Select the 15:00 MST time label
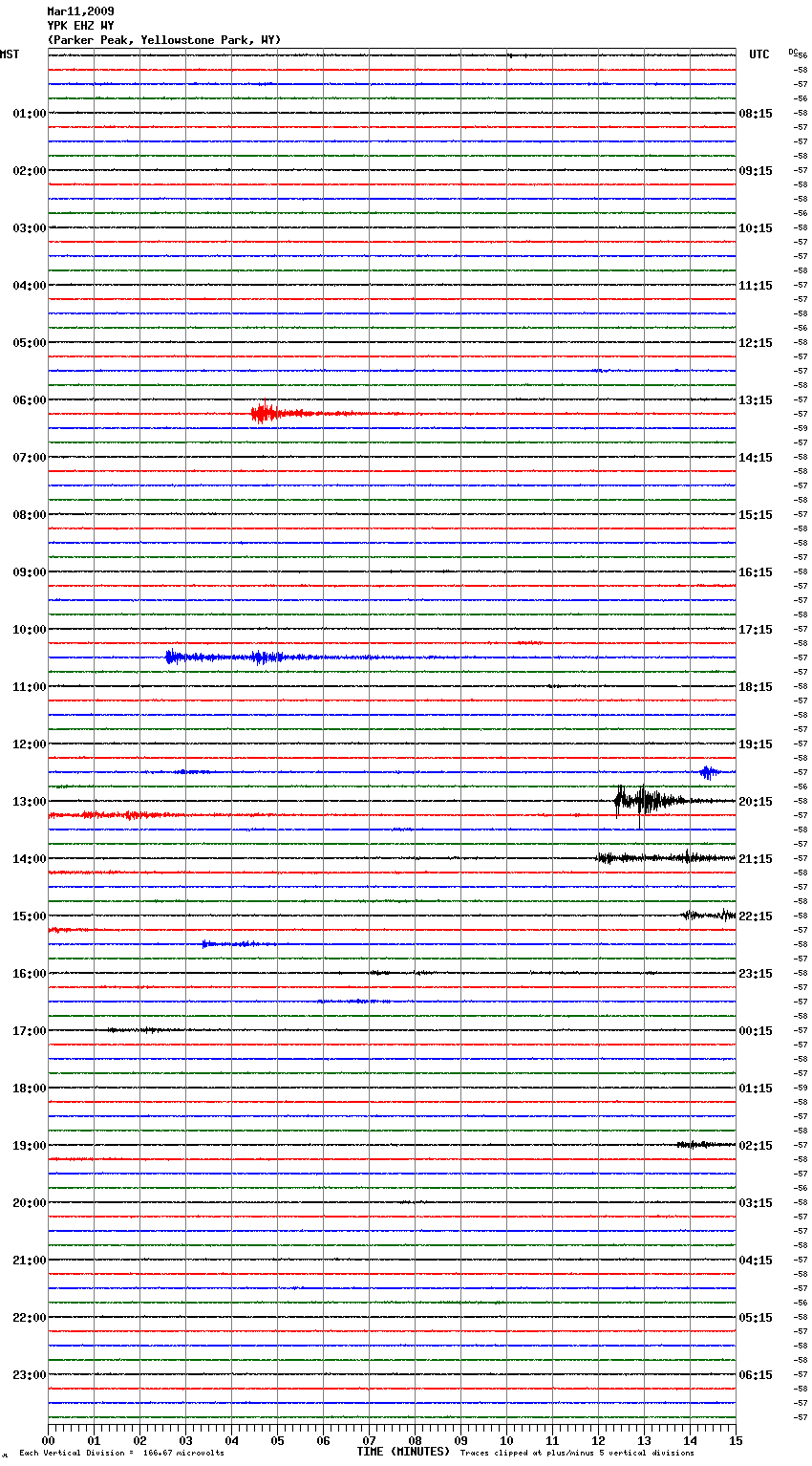 pyautogui.click(x=30, y=916)
